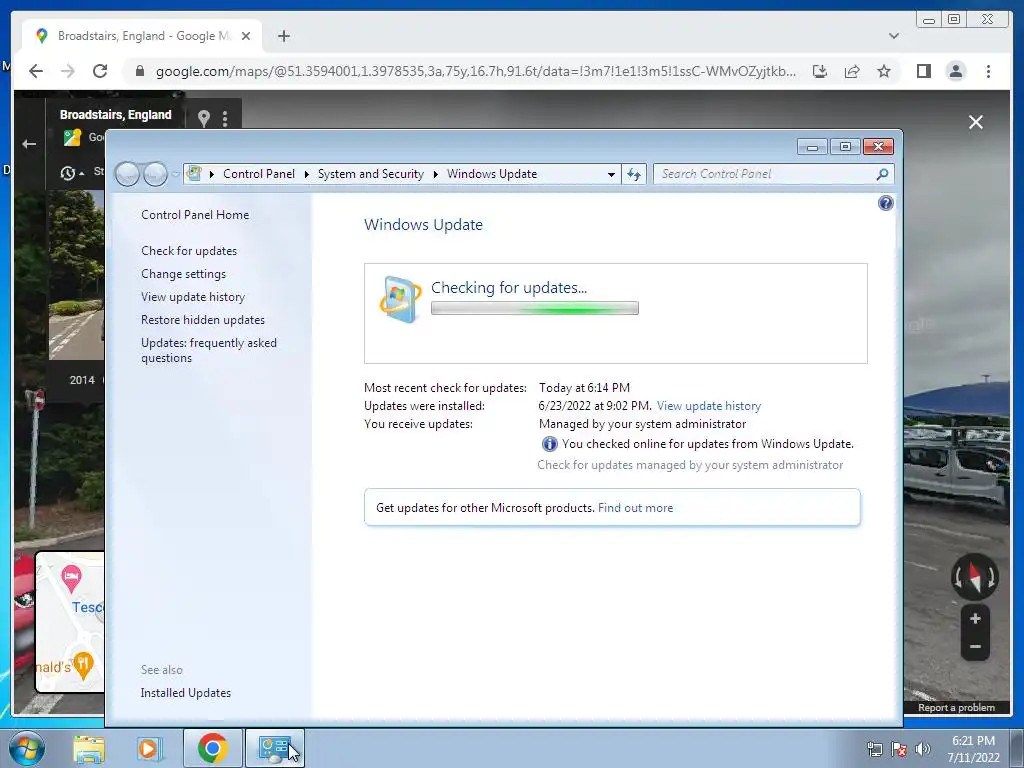
Task: Share this page from Chrome toolbar
Action: click(852, 71)
